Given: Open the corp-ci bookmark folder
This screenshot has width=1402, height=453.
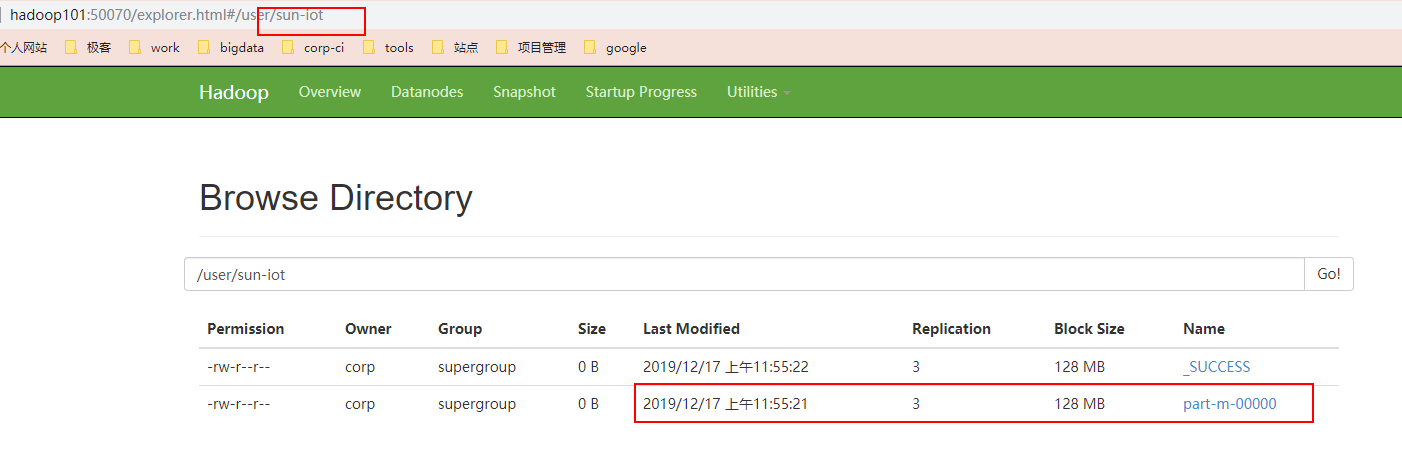Looking at the screenshot, I should click(313, 47).
